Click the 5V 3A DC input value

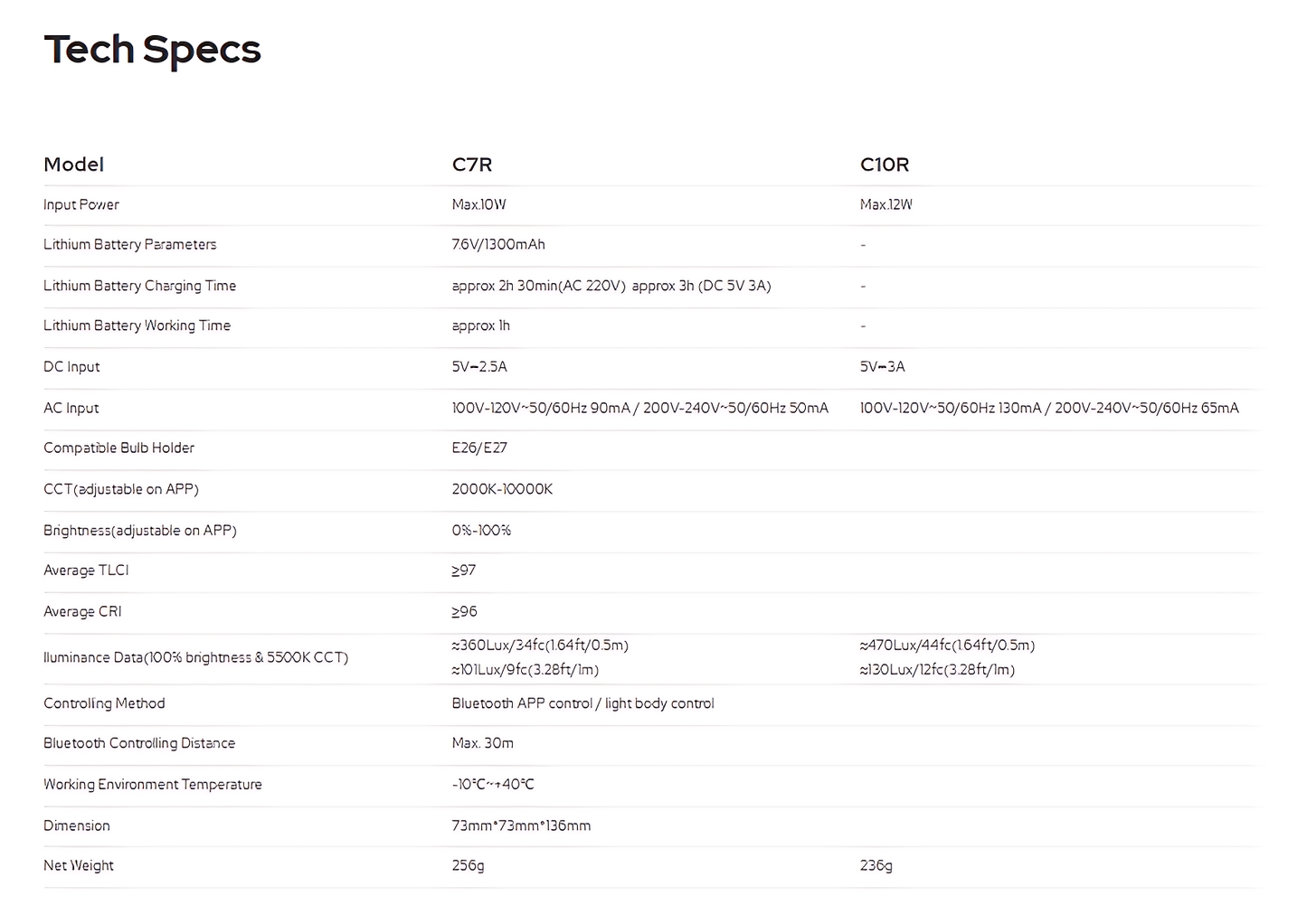click(x=882, y=367)
